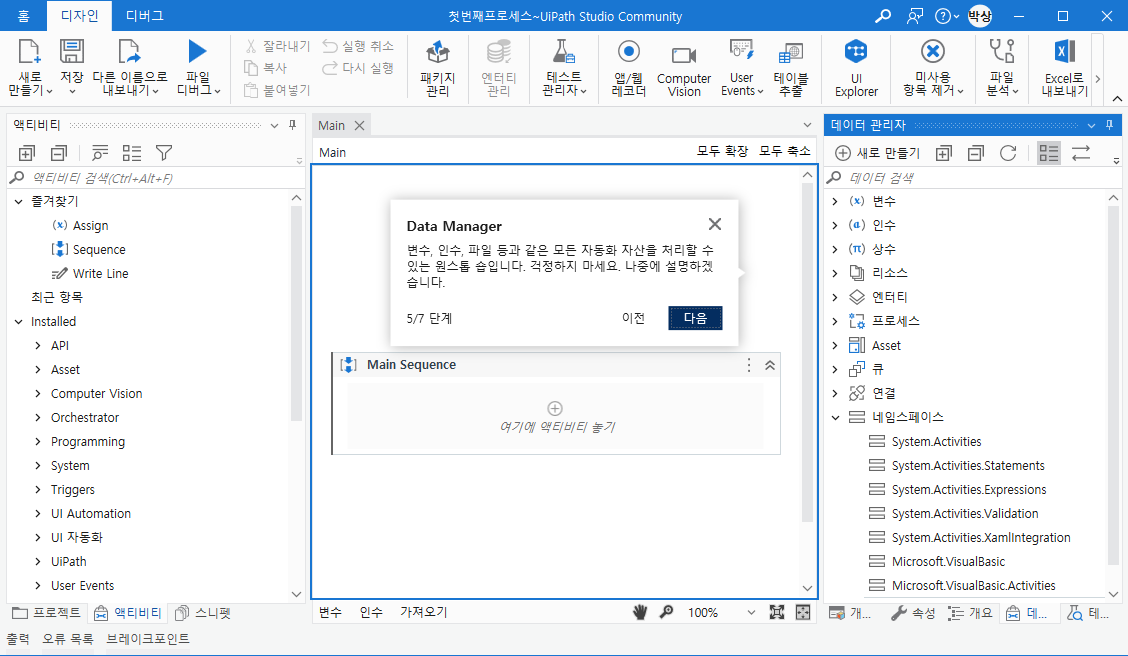Open the zoom 100% dropdown
The width and height of the screenshot is (1128, 656).
751,612
